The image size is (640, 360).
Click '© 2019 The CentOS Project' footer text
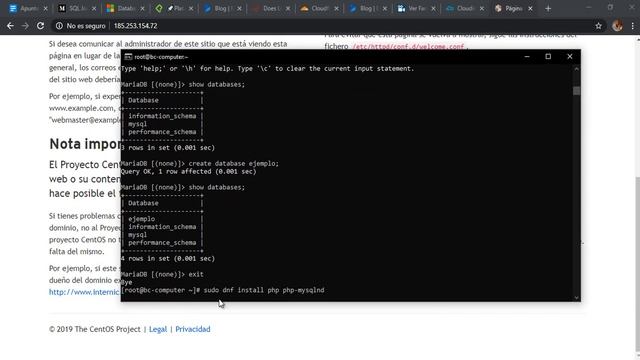(x=95, y=329)
